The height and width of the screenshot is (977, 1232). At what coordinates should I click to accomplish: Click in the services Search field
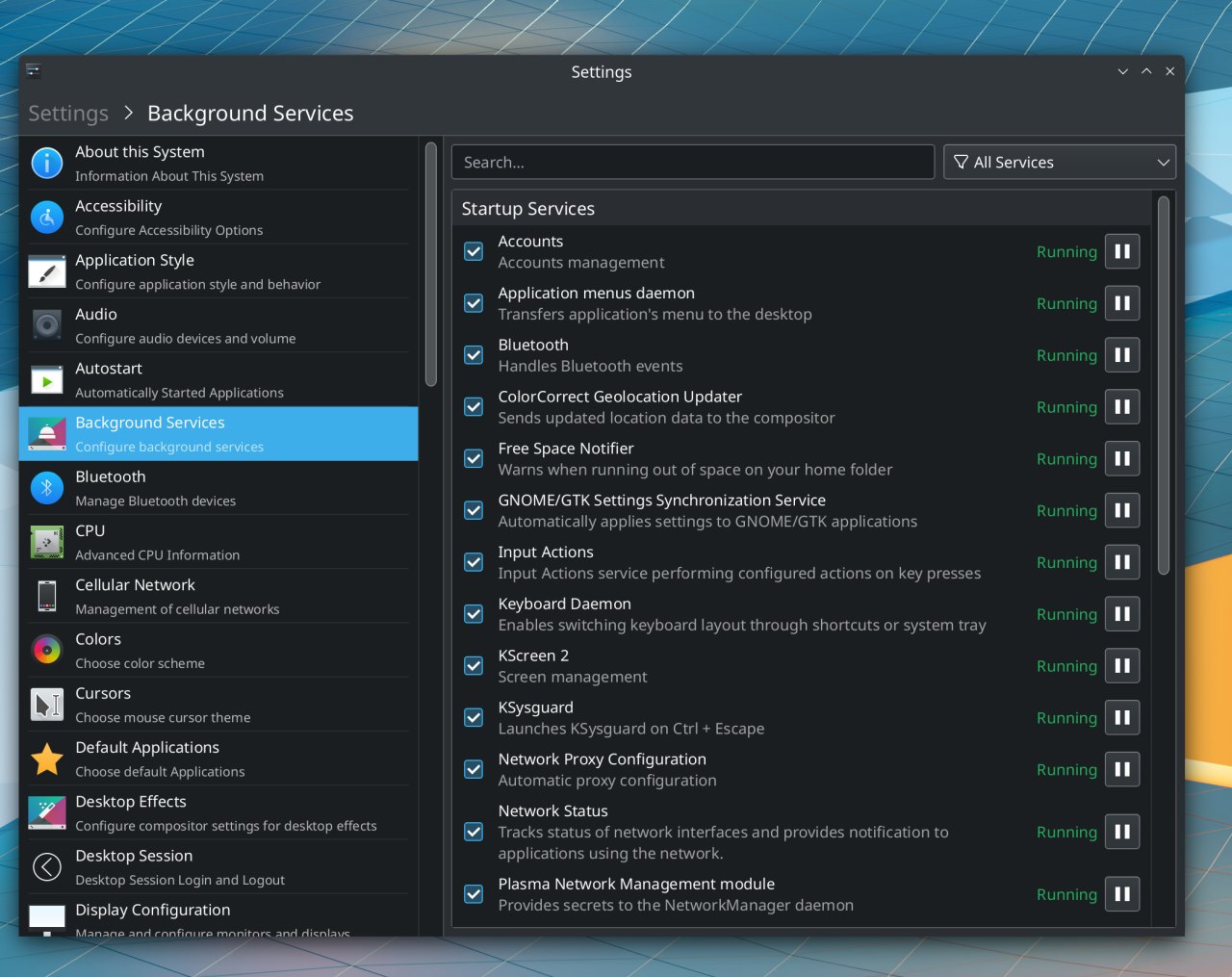tap(693, 162)
